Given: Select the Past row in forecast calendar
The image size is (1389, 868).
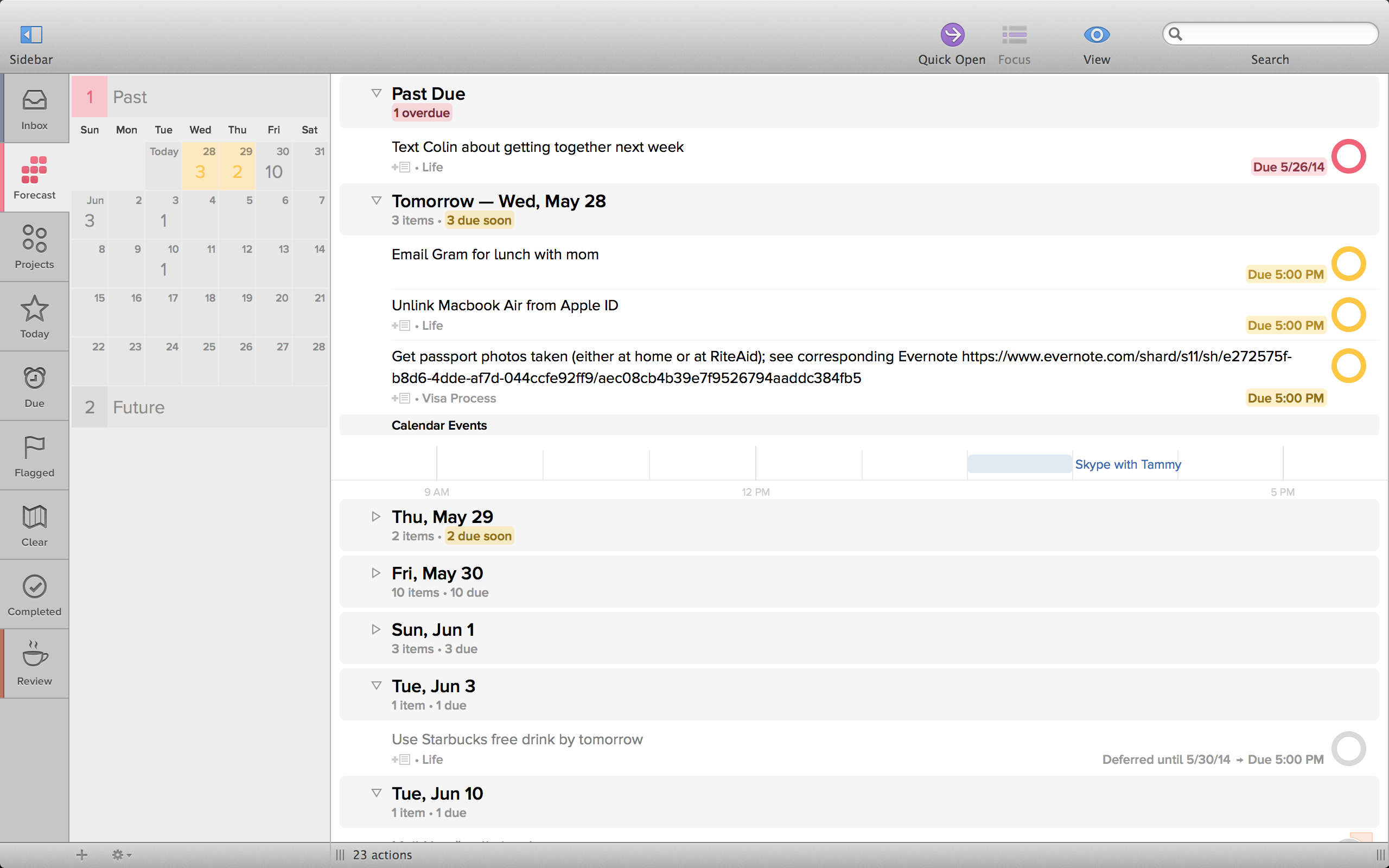Looking at the screenshot, I should [200, 97].
